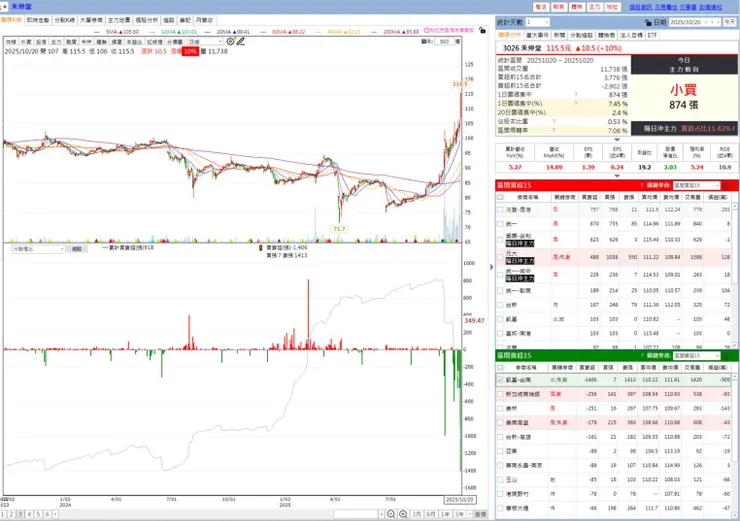The image size is (740, 521).
Task: Check the 美林 sell row checkbox
Action: [500, 408]
